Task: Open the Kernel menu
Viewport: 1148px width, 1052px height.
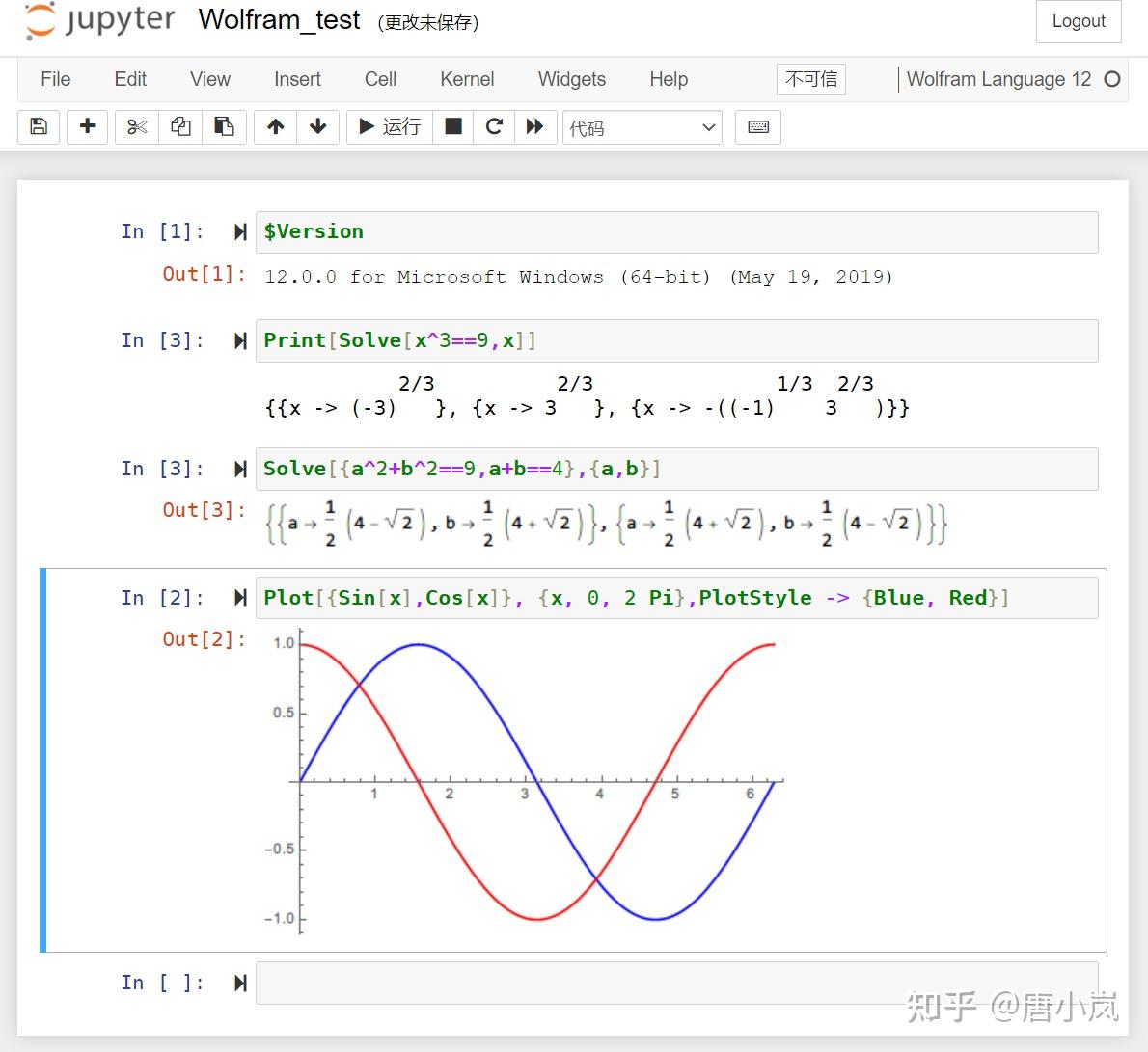Action: click(467, 79)
